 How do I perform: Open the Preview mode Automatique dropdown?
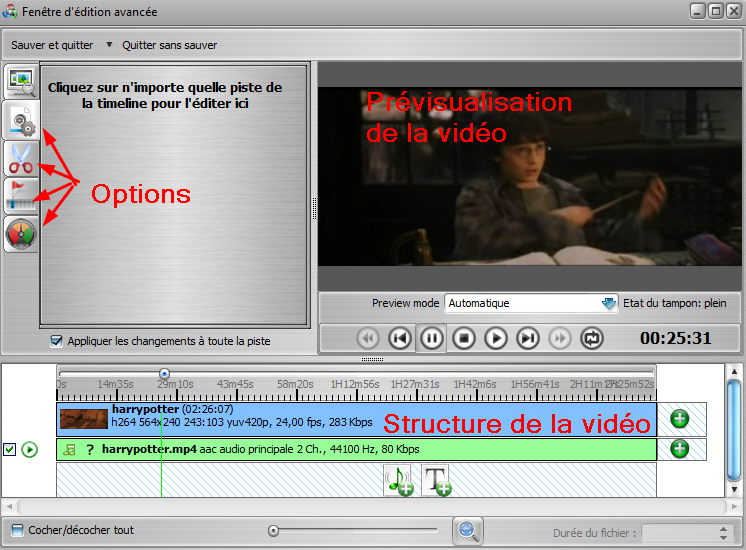coord(531,303)
